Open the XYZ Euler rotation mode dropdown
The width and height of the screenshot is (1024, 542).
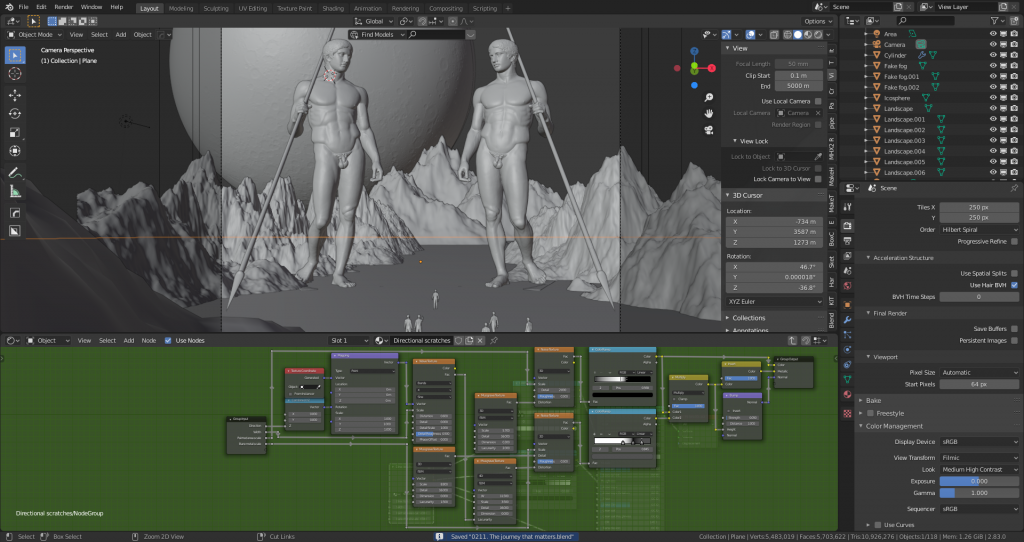(775, 302)
